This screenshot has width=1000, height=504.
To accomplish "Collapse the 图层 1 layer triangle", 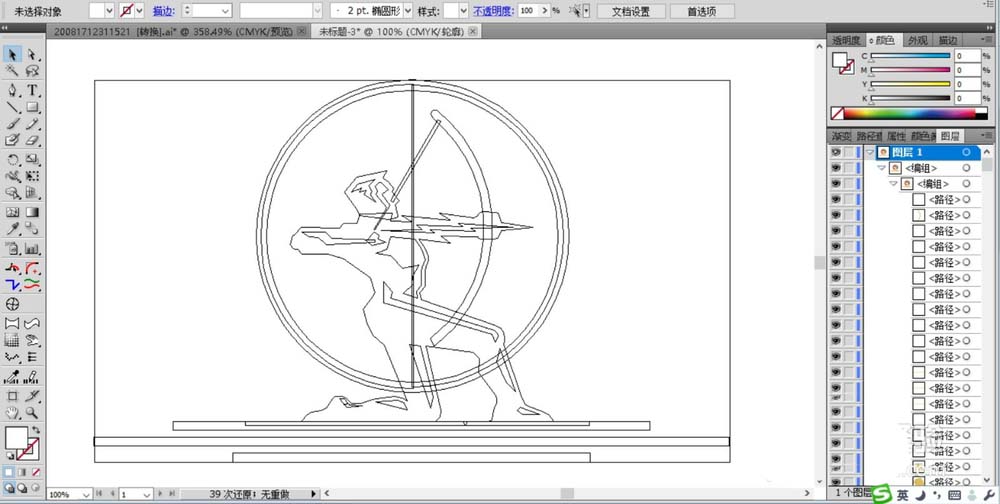I will tap(870, 152).
